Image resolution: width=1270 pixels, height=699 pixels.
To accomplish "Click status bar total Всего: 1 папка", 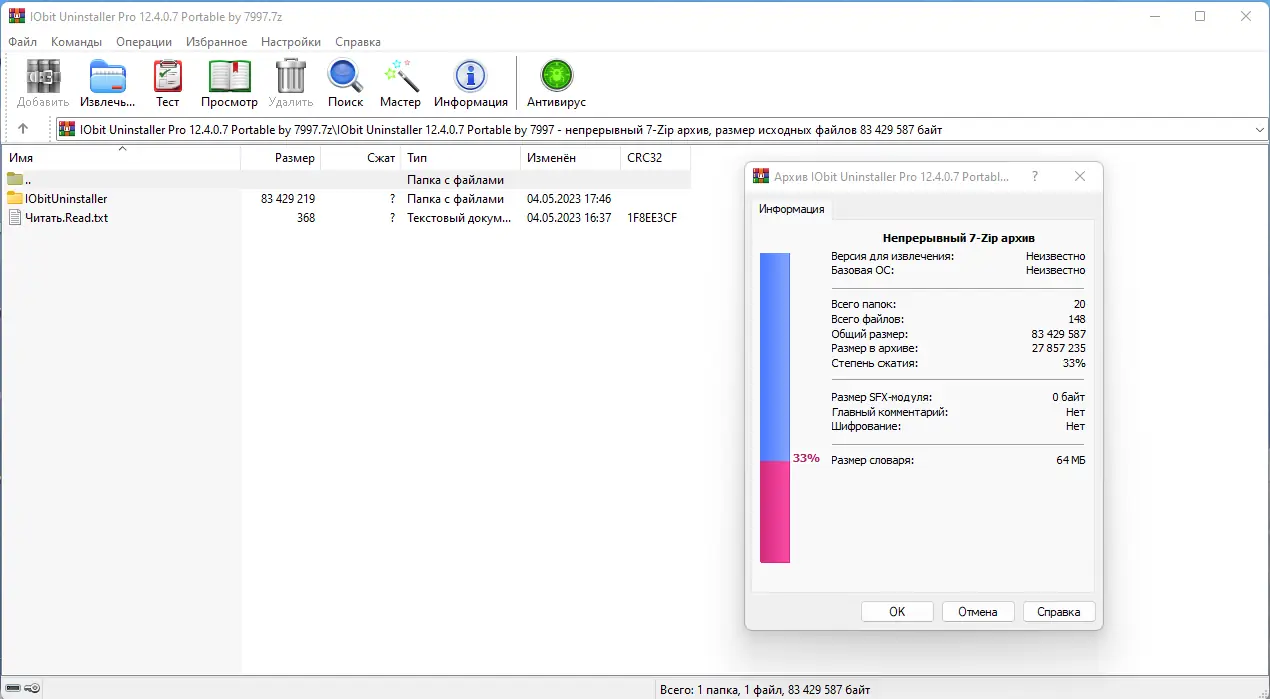I will coord(764,689).
